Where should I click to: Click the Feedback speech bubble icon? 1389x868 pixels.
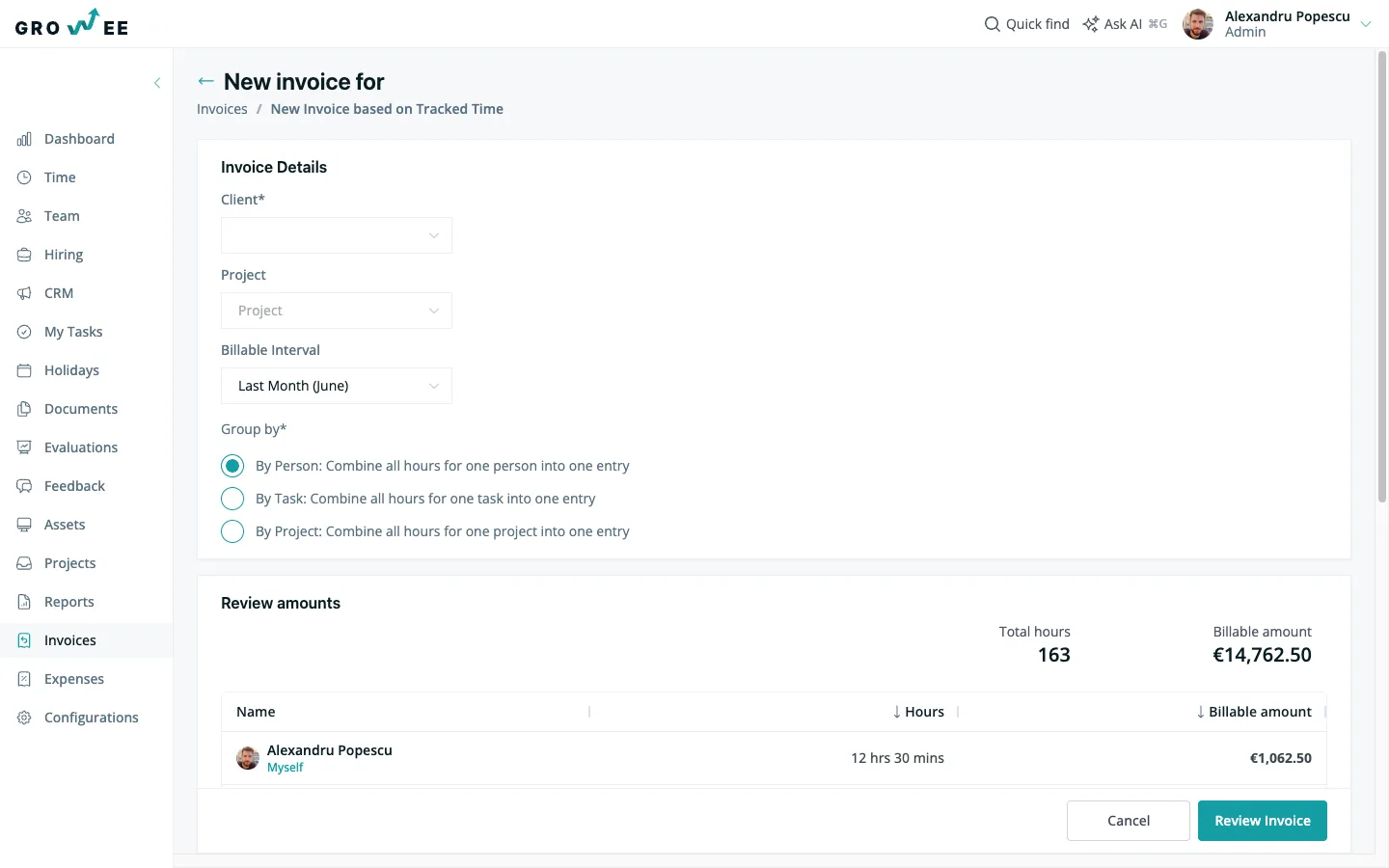click(x=24, y=486)
